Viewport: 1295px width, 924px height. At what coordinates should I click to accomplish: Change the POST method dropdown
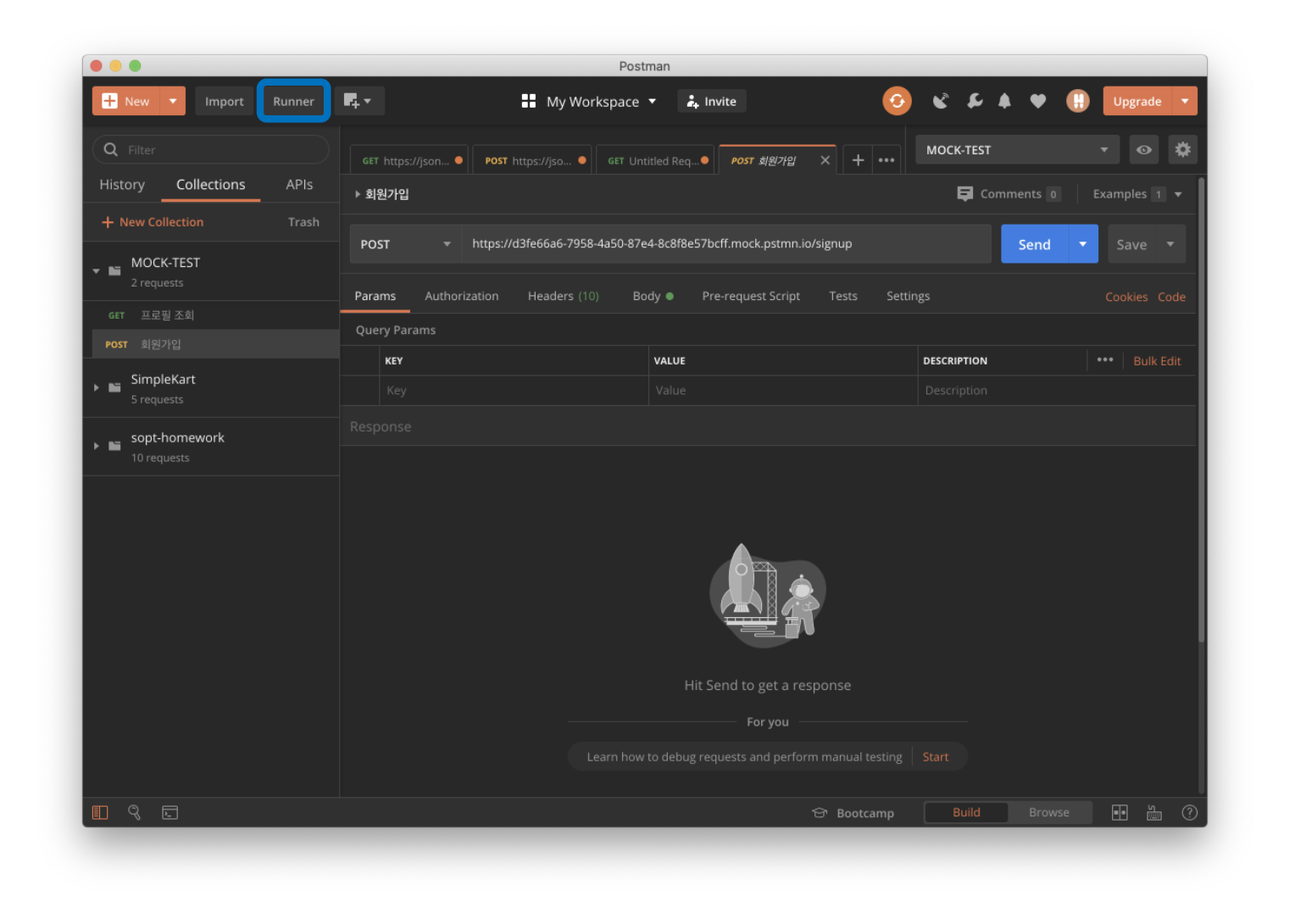[x=405, y=244]
